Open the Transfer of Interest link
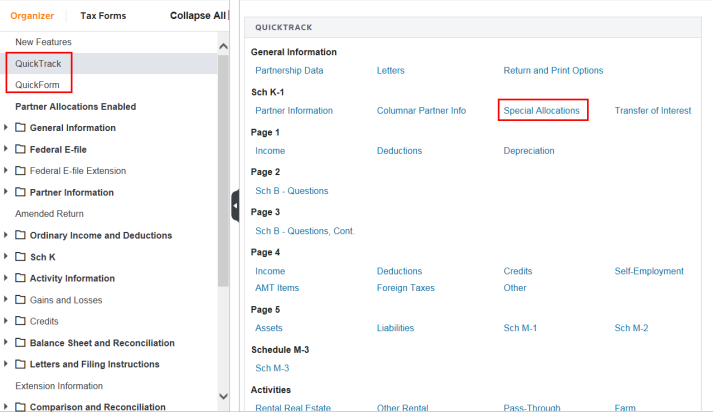Image resolution: width=713 pixels, height=412 pixels. pos(652,111)
